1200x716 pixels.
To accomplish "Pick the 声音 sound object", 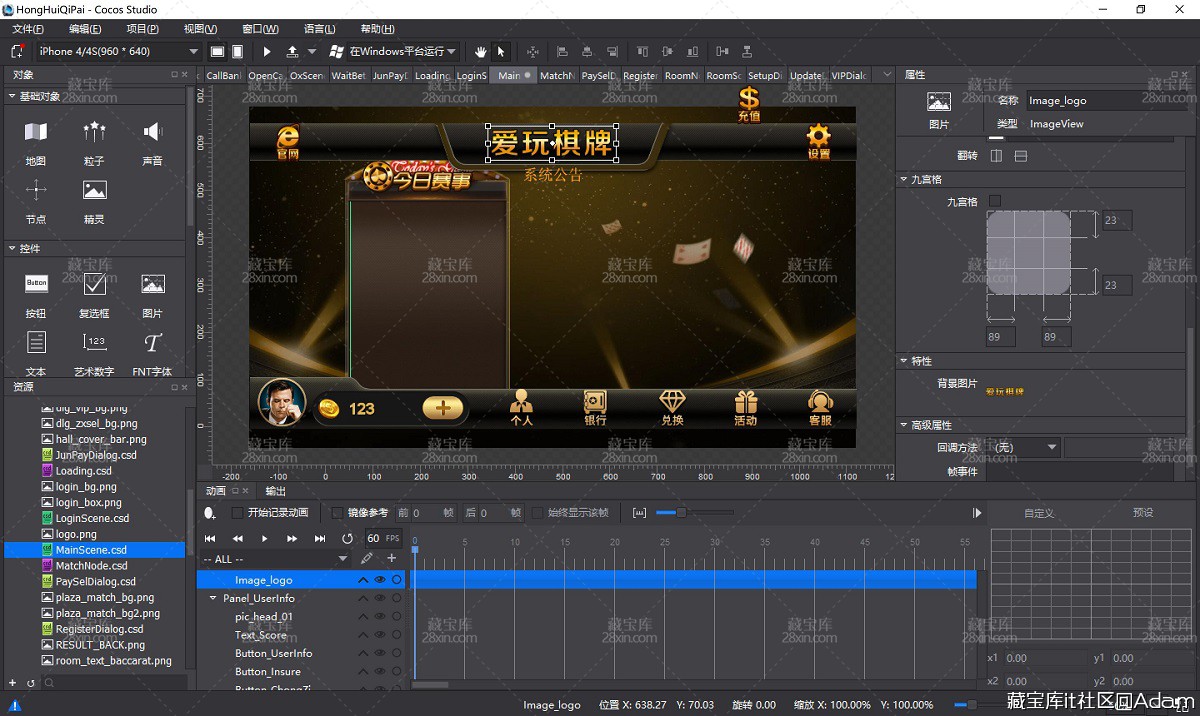I will click(x=152, y=142).
